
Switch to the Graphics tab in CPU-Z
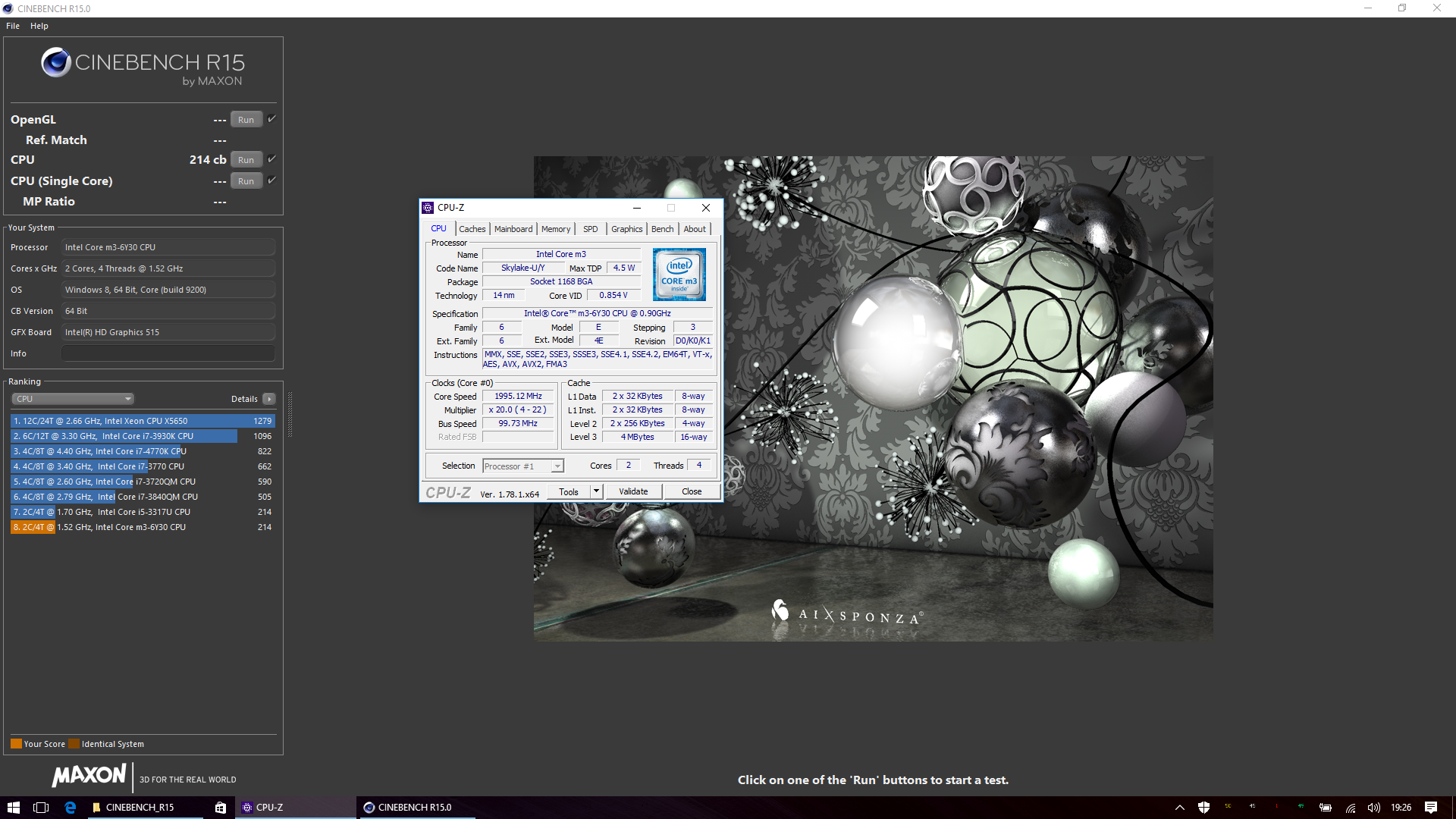pyautogui.click(x=627, y=229)
